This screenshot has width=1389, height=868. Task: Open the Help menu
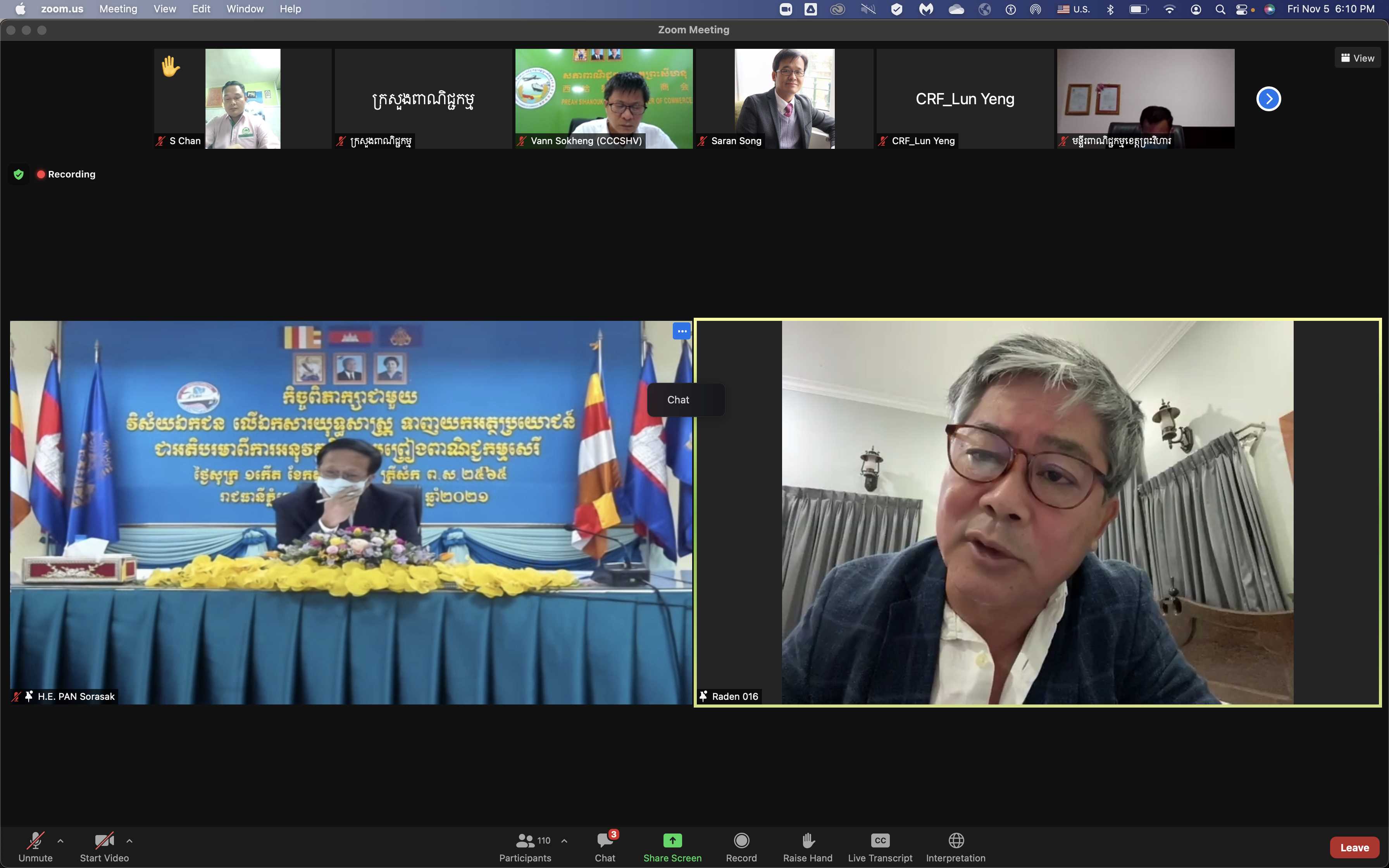tap(290, 9)
